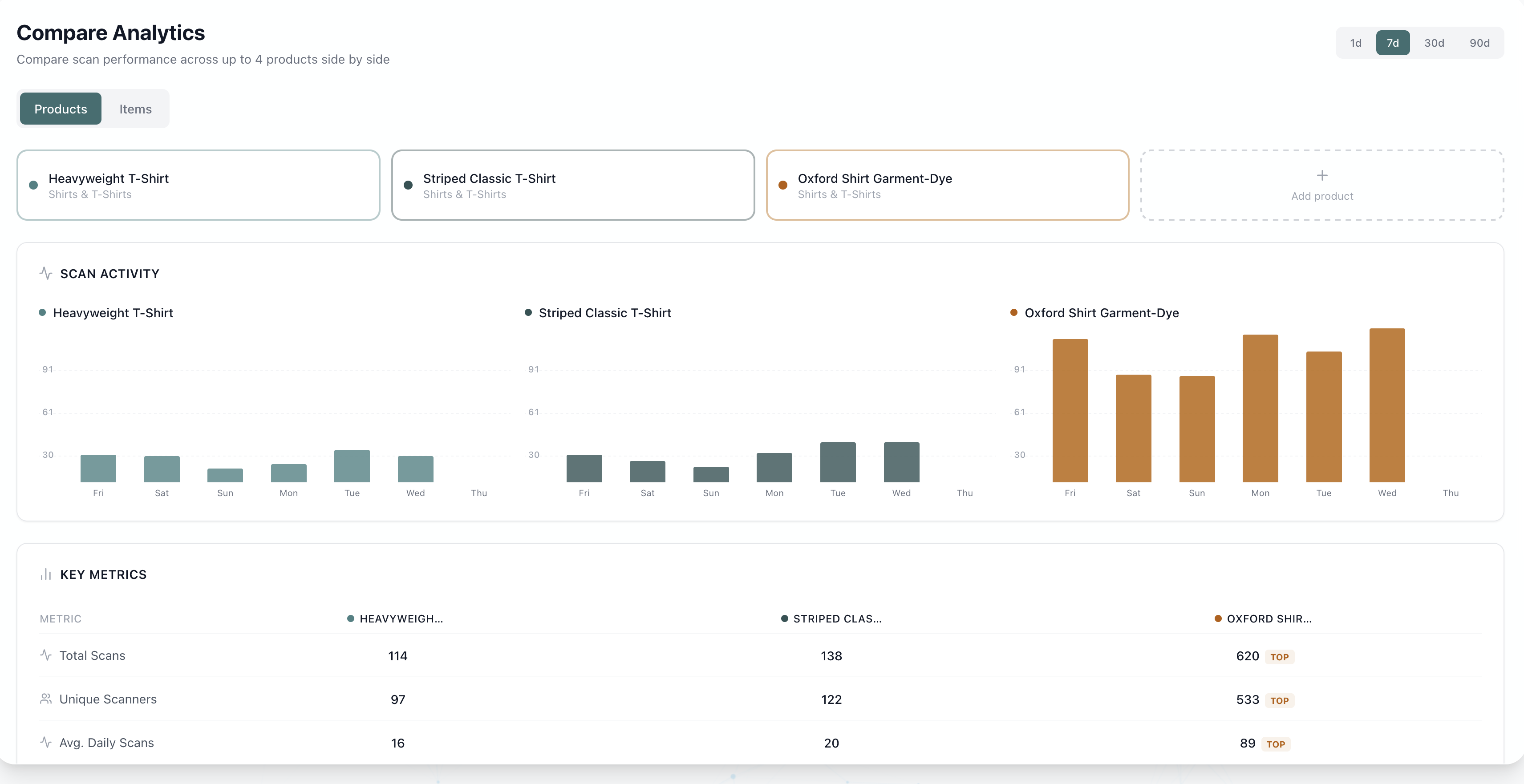The image size is (1524, 784).
Task: Click the TOP badge next to 620
Action: pyautogui.click(x=1279, y=657)
